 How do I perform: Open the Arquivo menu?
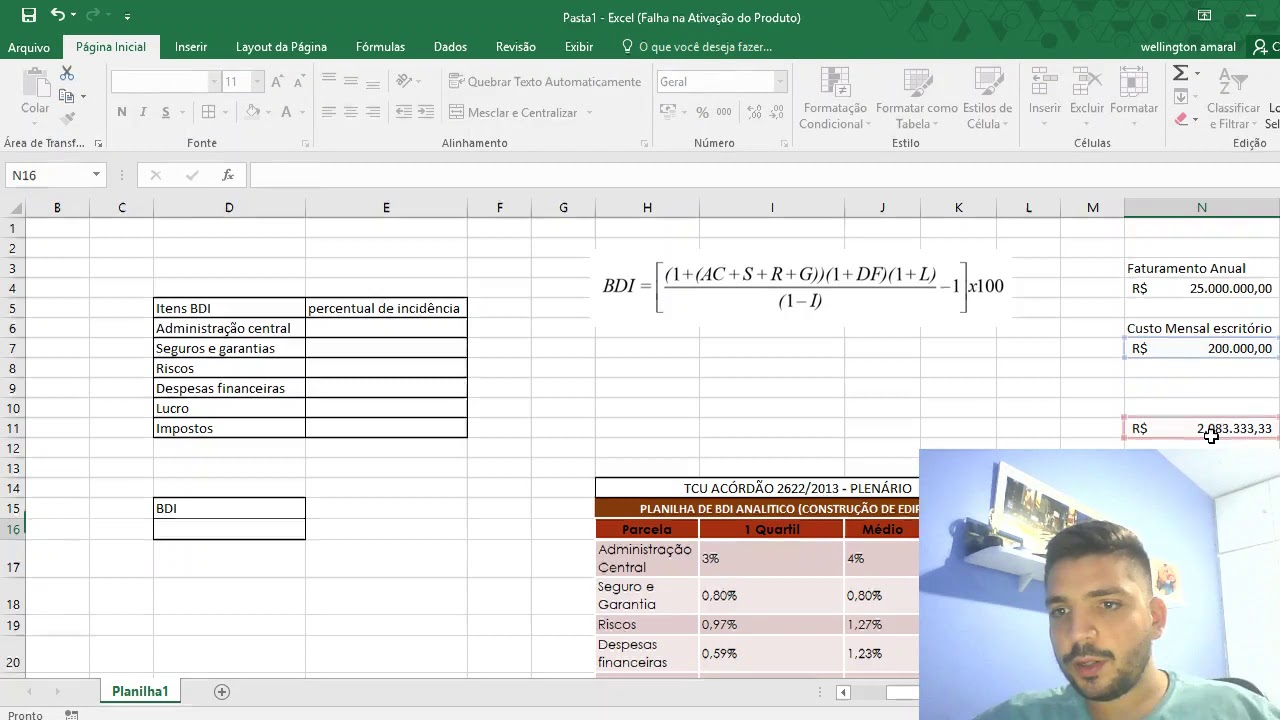(x=29, y=47)
